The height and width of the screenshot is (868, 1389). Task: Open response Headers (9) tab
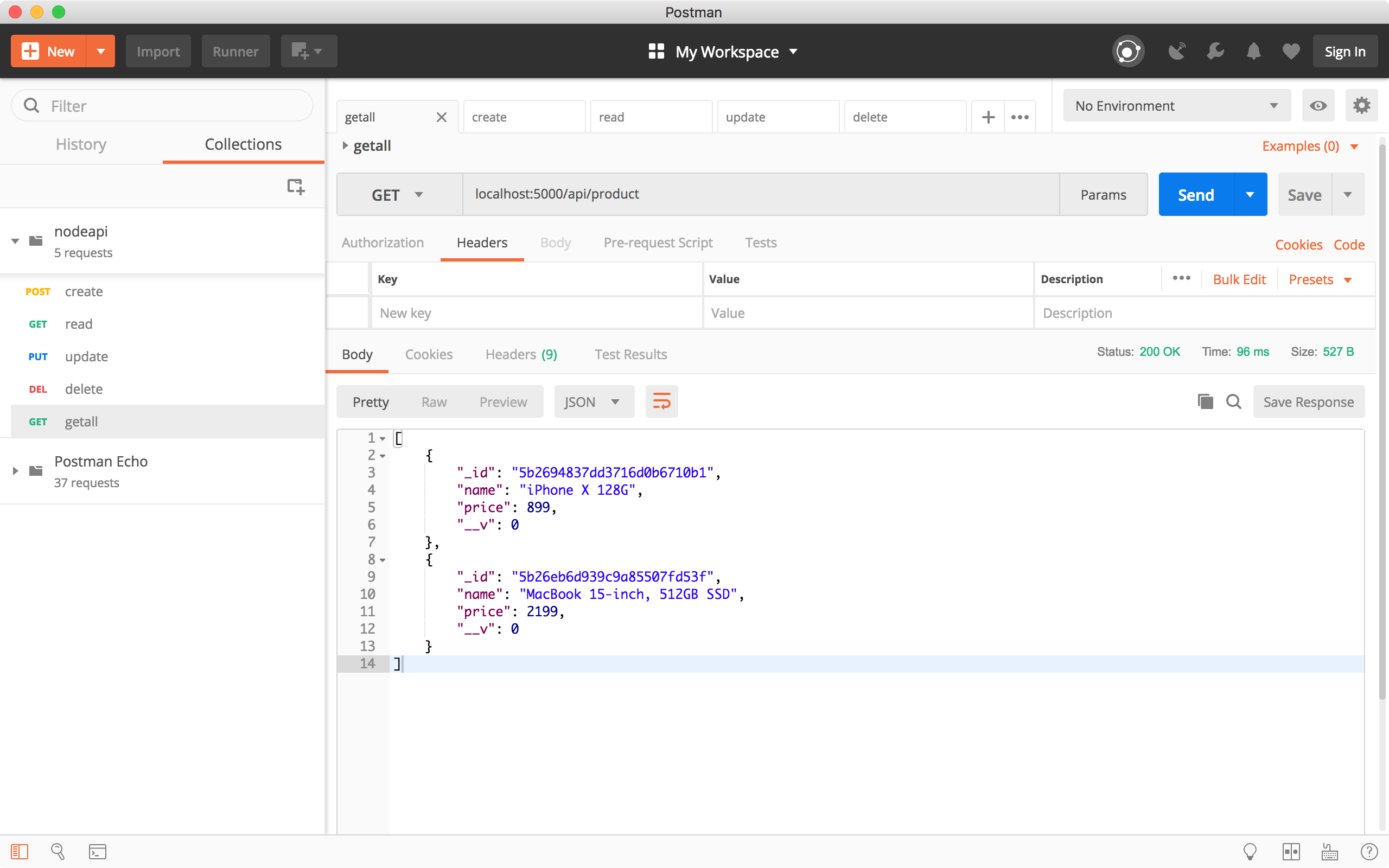pos(521,354)
